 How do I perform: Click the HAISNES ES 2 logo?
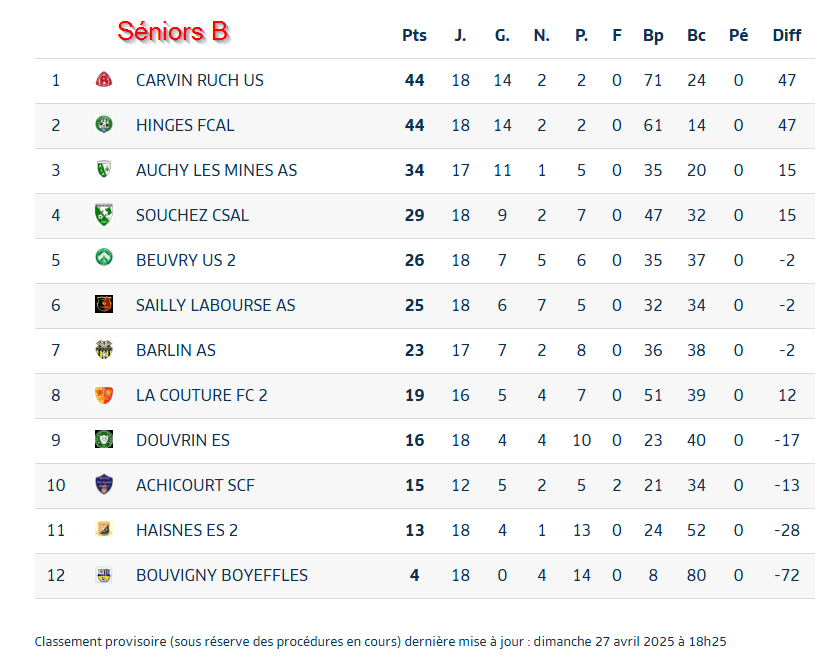tap(104, 529)
